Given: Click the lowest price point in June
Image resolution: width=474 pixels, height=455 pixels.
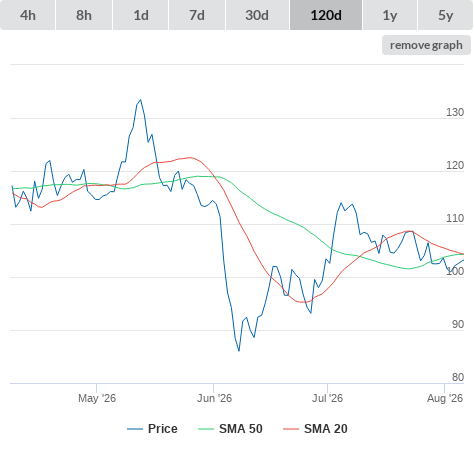Looking at the screenshot, I should (x=239, y=351).
